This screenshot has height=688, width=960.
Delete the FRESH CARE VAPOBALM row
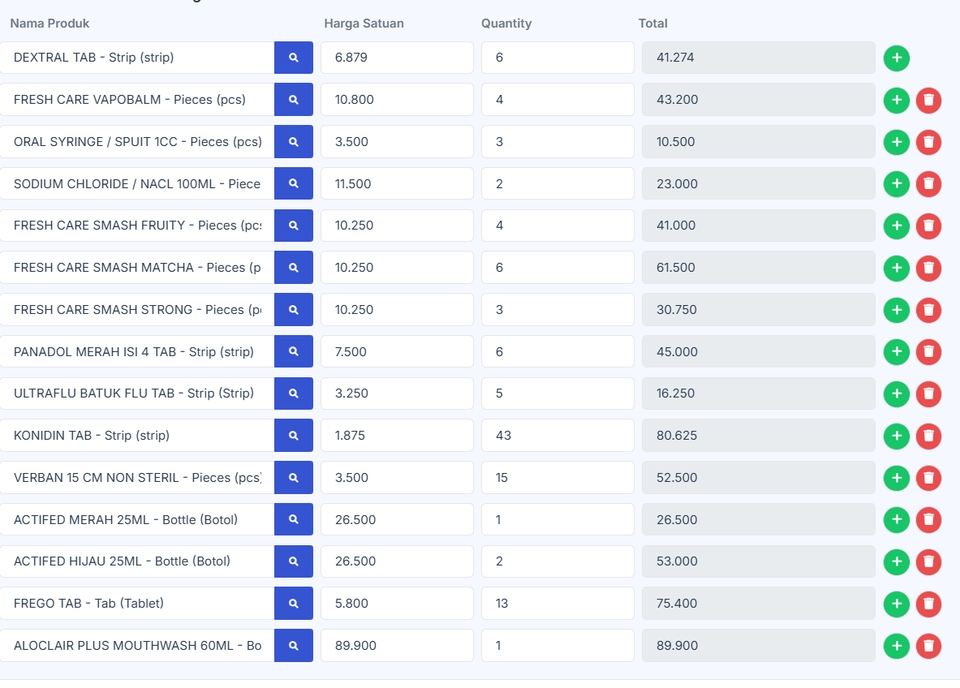click(x=929, y=100)
